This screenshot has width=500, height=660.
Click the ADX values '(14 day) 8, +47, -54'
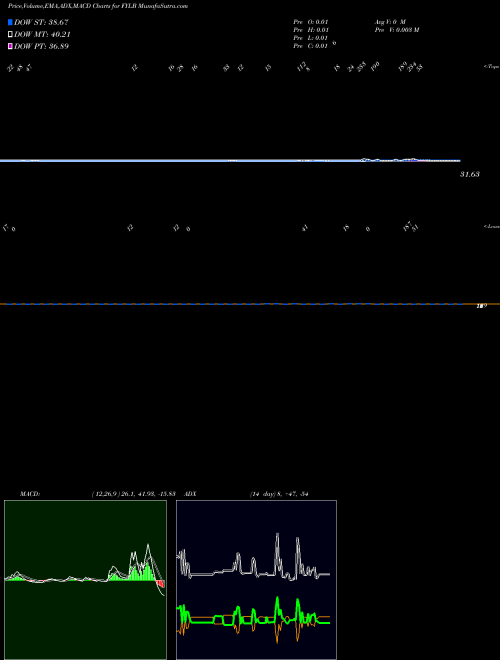click(279, 494)
